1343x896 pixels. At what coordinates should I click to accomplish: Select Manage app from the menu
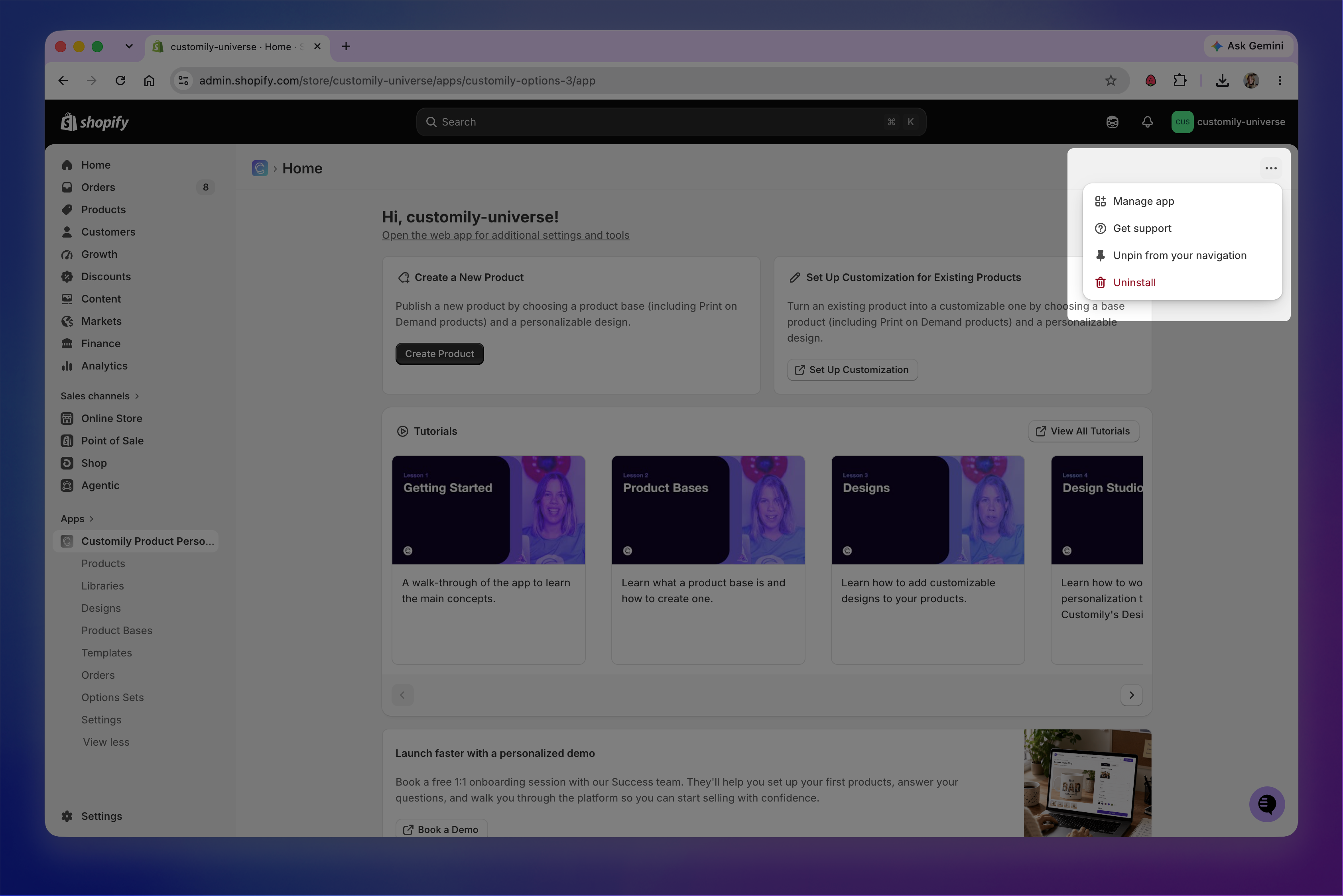click(x=1182, y=201)
